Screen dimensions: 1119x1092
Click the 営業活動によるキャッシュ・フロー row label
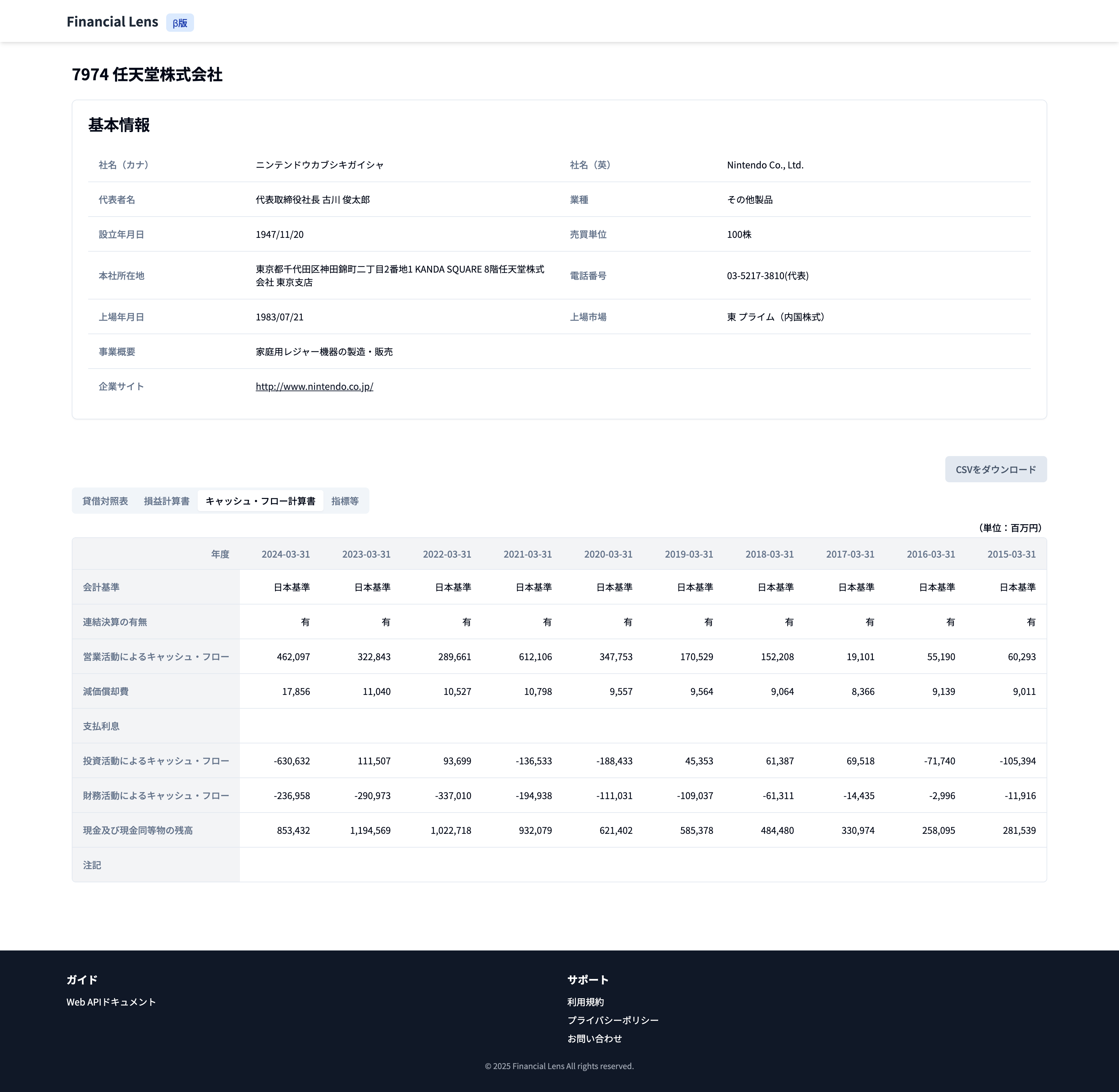point(155,657)
